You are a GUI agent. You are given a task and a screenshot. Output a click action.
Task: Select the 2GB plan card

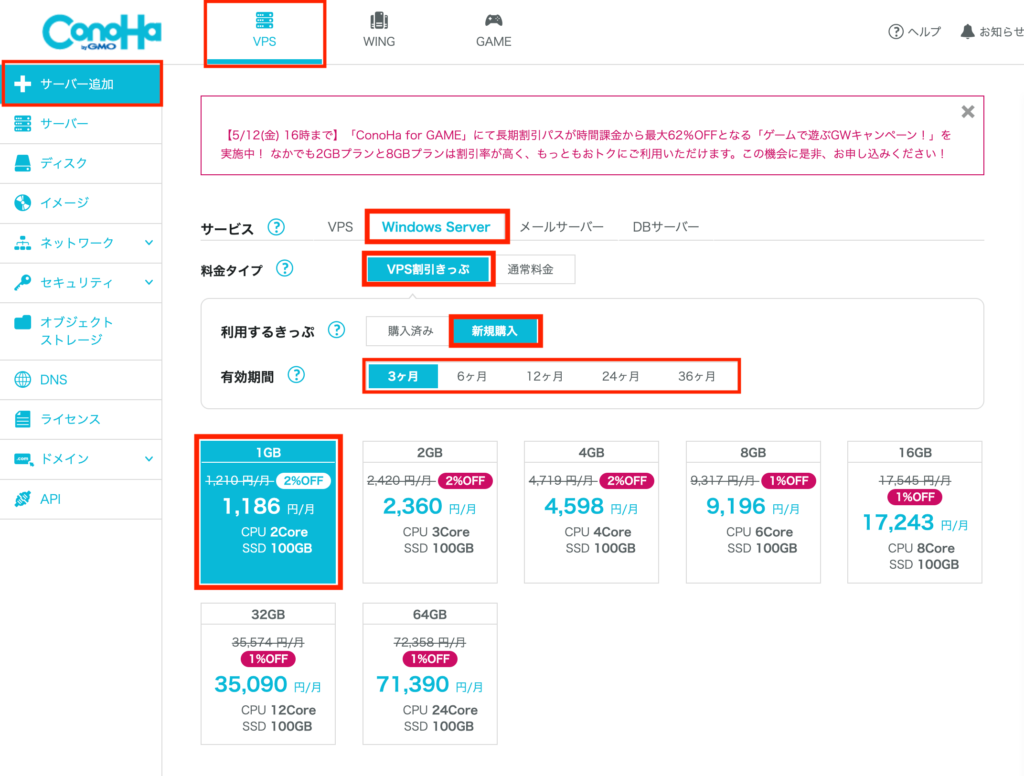430,512
